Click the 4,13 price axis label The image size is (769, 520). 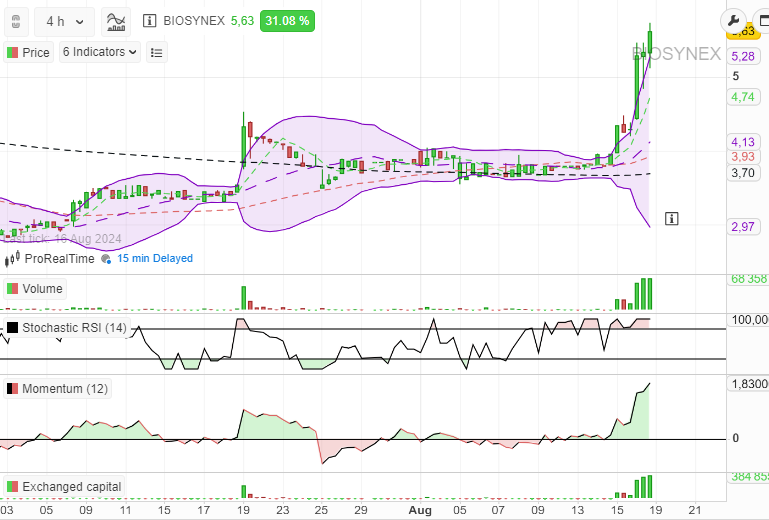coord(743,142)
